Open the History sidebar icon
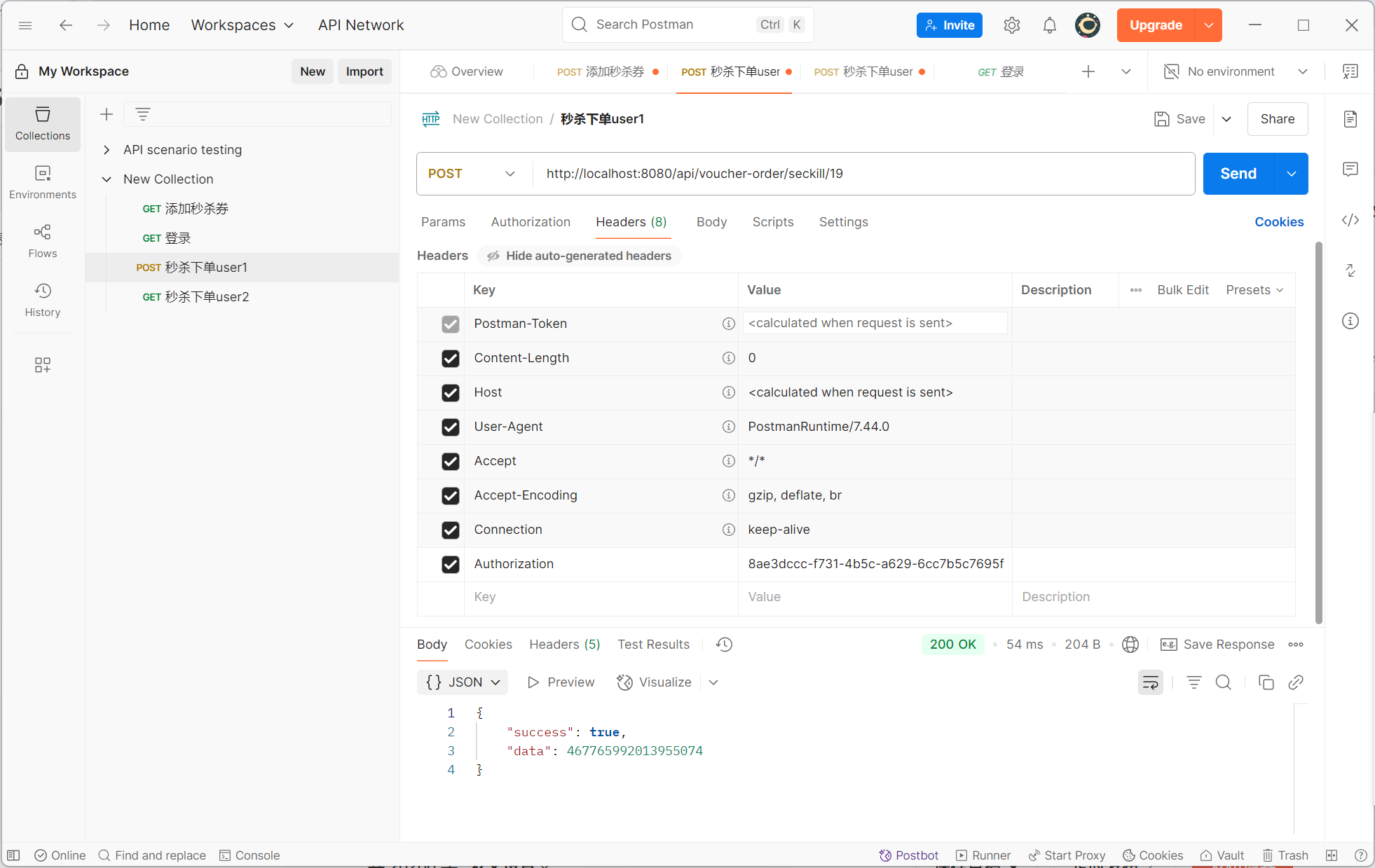This screenshot has width=1375, height=868. 43,299
